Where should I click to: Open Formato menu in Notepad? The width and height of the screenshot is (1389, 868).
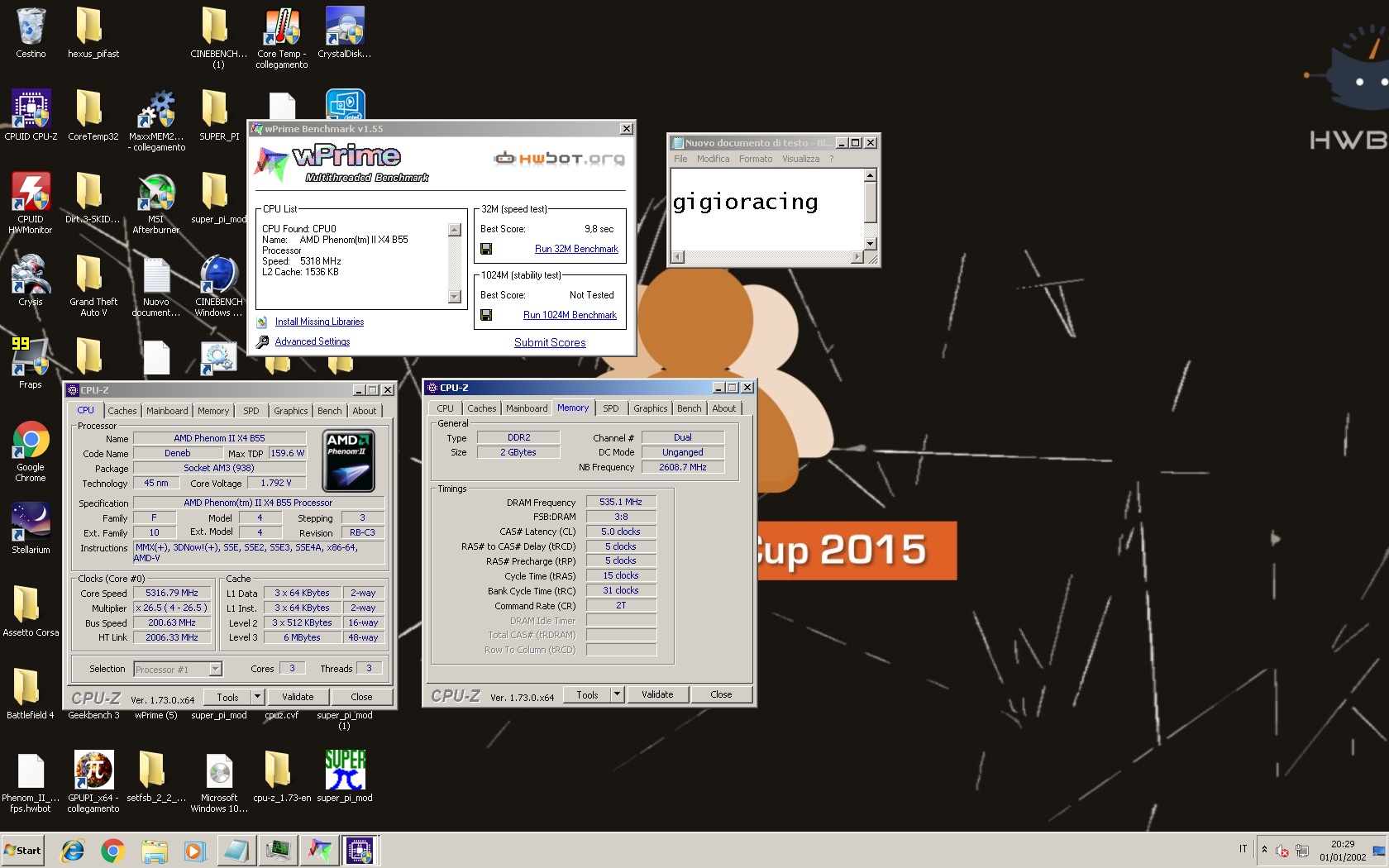pyautogui.click(x=756, y=159)
